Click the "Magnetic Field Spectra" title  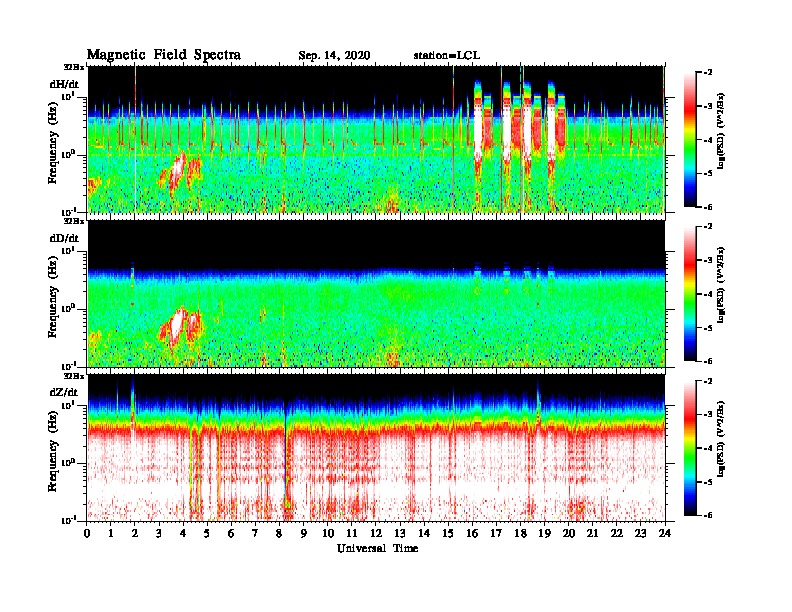pos(164,55)
